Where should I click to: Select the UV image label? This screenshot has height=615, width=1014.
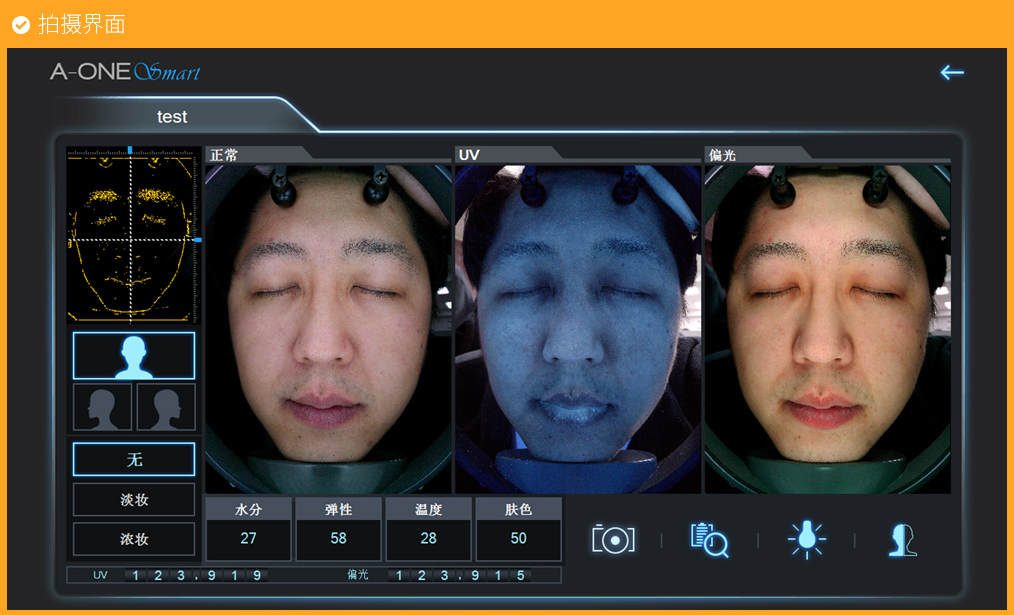coord(469,155)
